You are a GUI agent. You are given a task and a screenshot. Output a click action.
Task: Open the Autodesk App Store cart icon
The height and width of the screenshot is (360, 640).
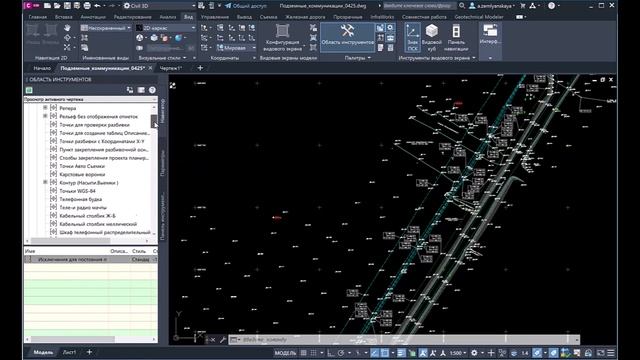pyautogui.click(x=522, y=6)
